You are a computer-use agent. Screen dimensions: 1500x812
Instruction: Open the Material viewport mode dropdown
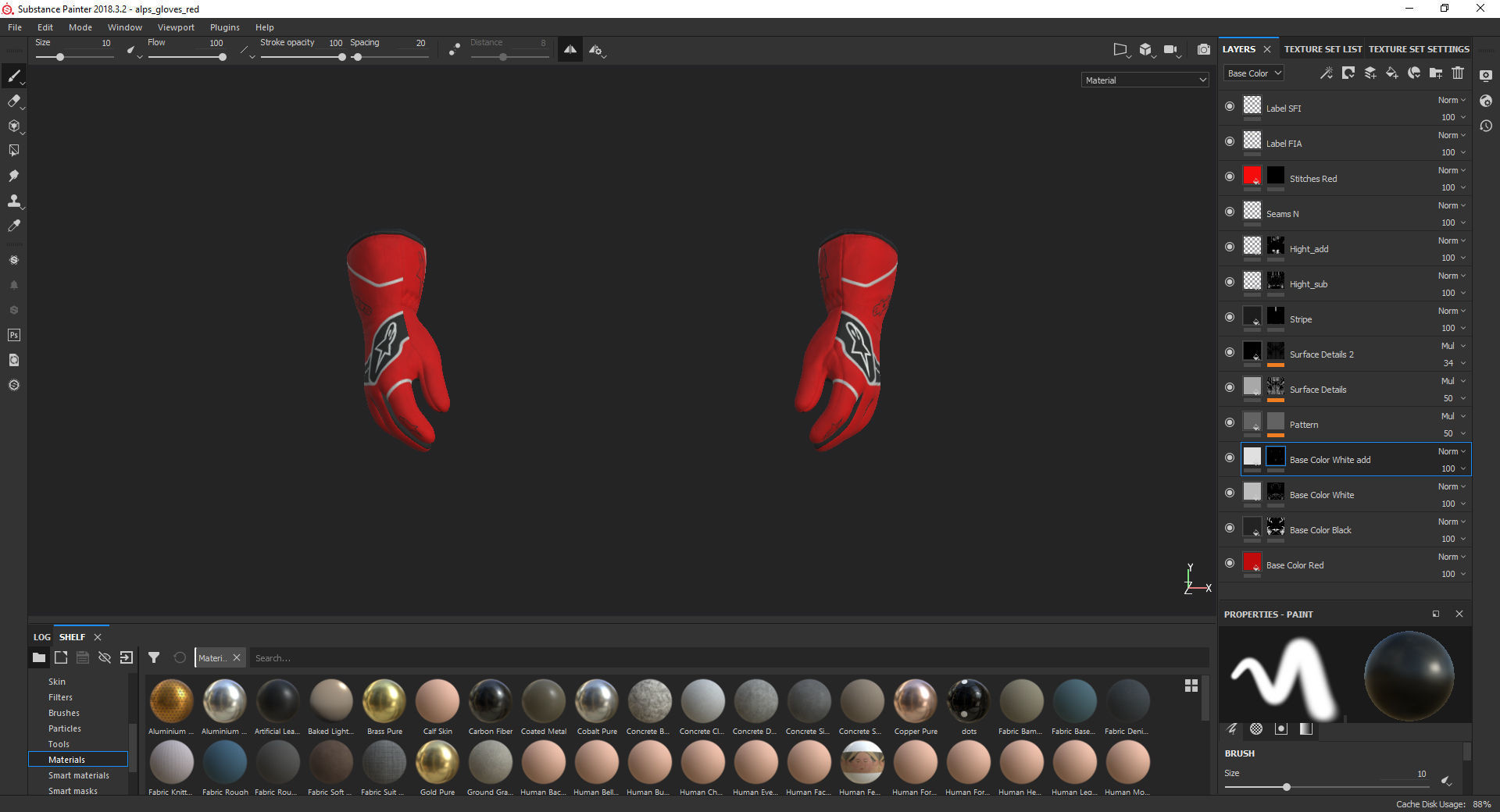1145,80
